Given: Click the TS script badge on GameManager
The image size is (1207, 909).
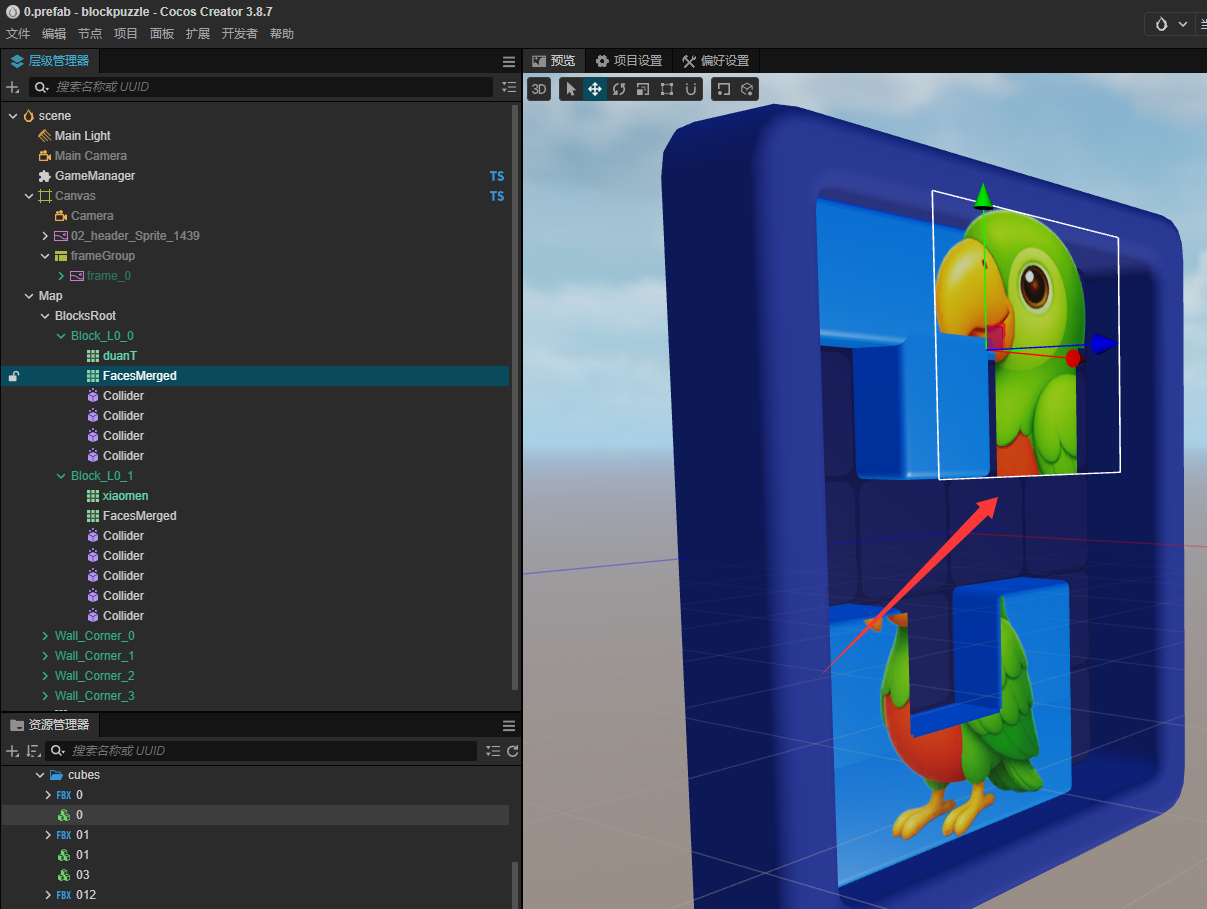Looking at the screenshot, I should point(497,176).
